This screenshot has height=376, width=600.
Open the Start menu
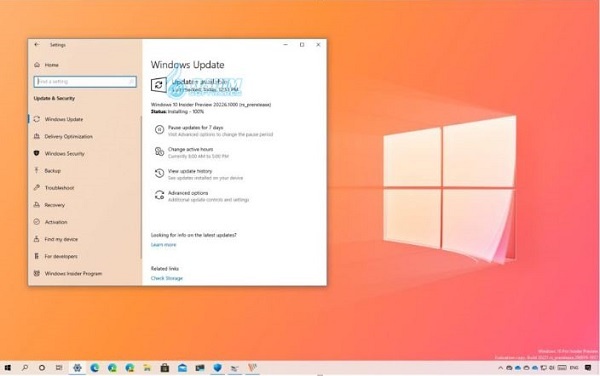tap(7, 368)
